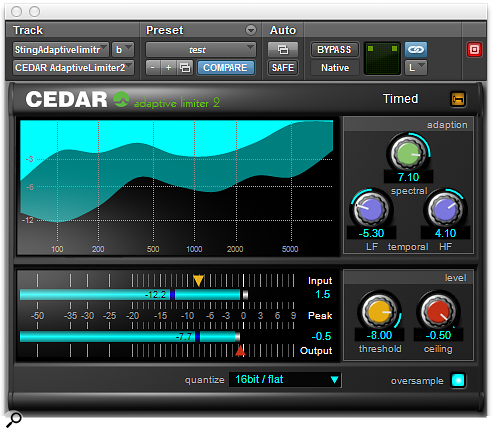
Task: Click the adaption panel title
Action: 447,125
